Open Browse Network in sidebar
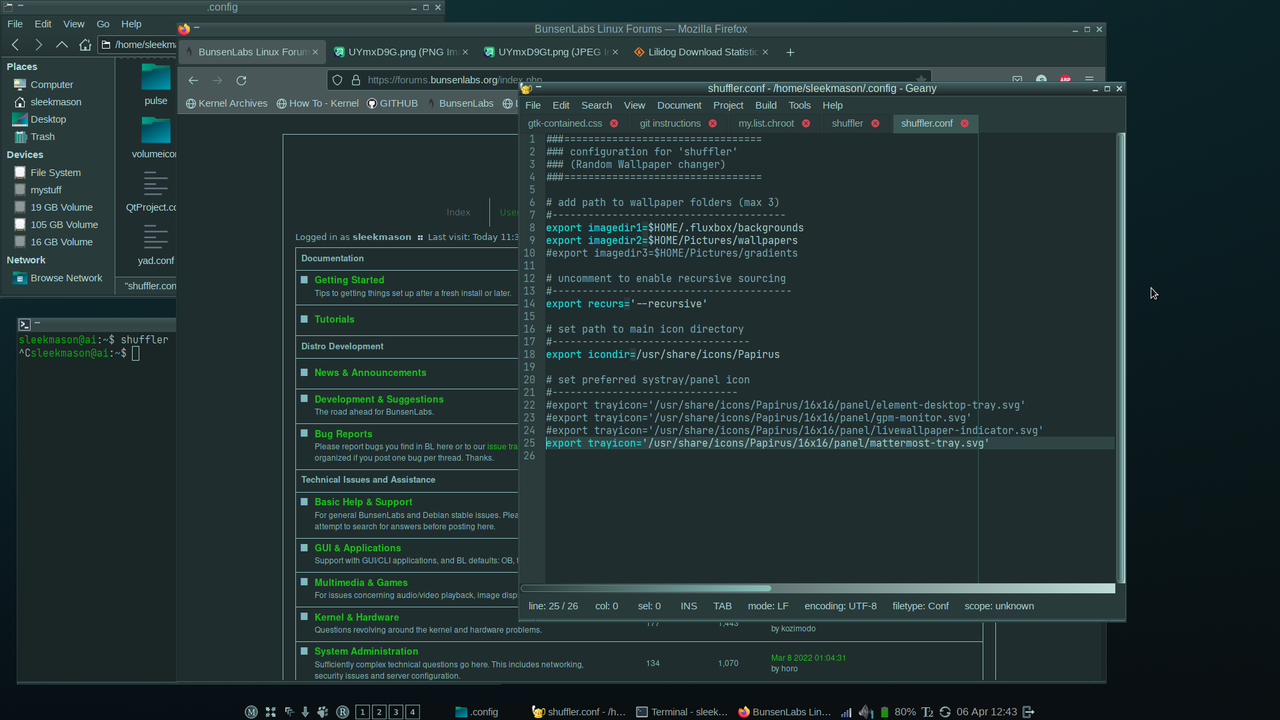 (x=58, y=278)
